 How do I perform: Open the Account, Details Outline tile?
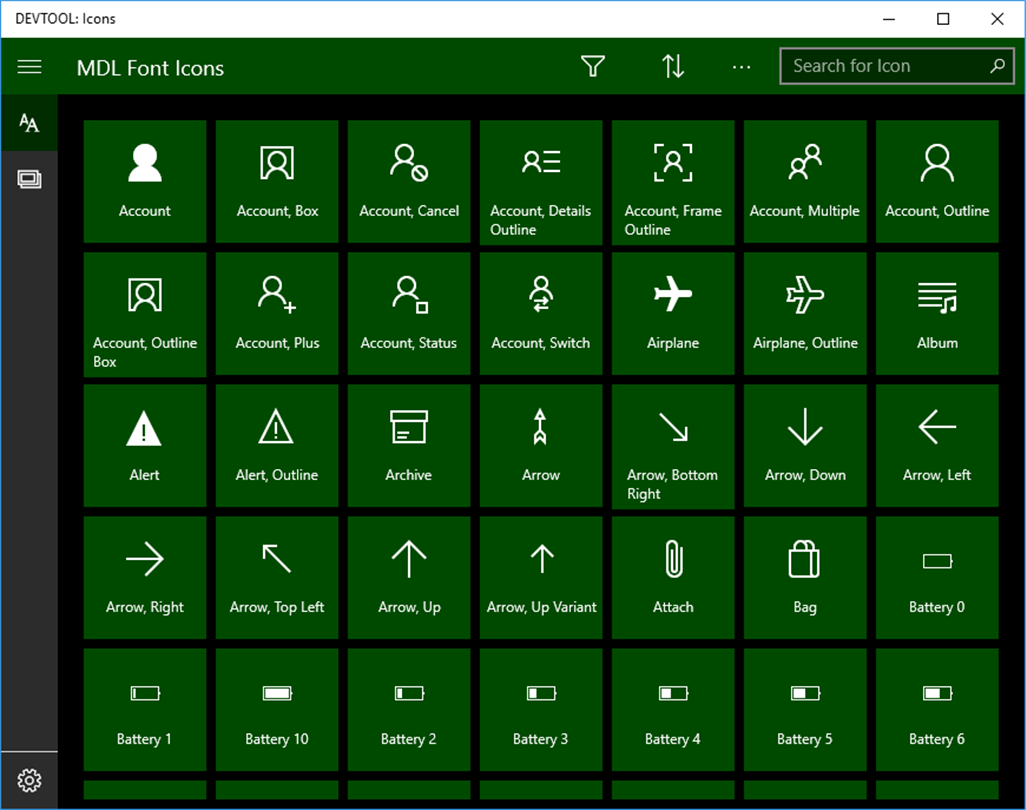[x=541, y=183]
